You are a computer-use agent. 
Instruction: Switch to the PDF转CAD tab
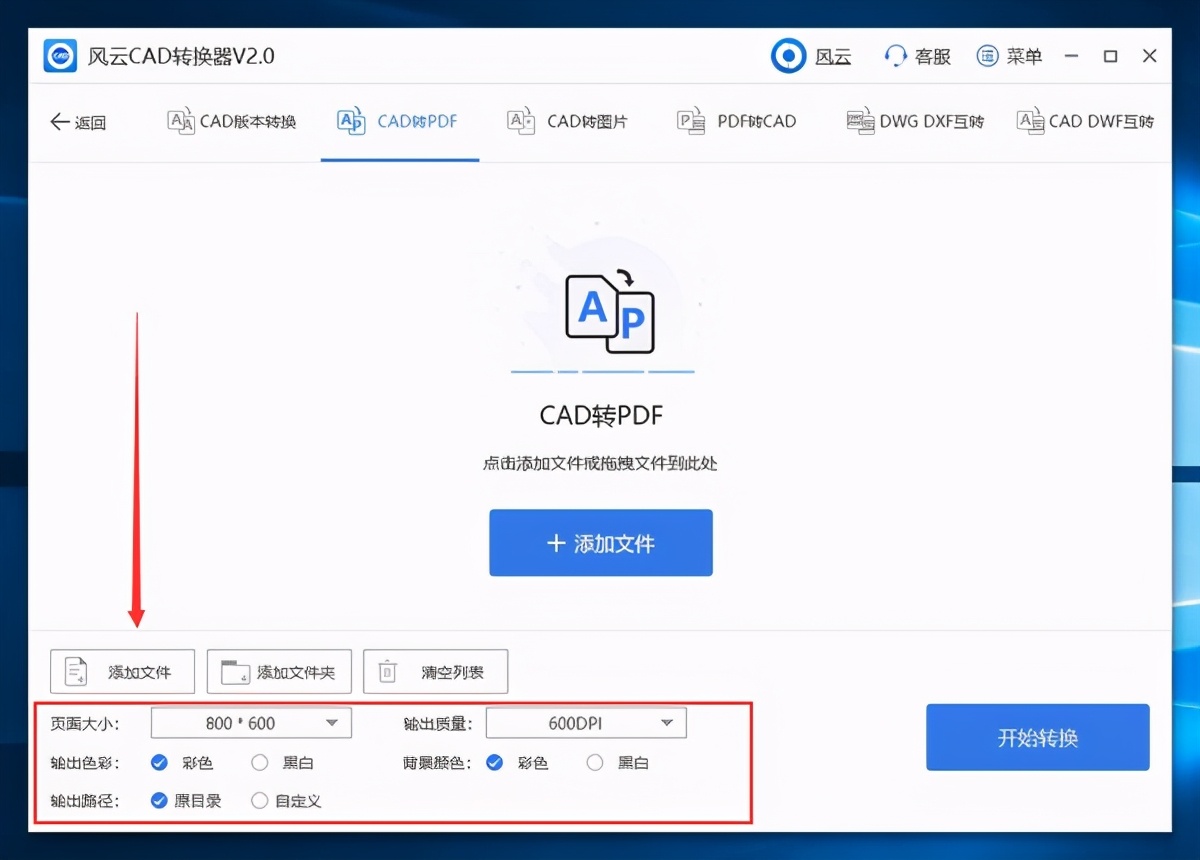[x=737, y=120]
